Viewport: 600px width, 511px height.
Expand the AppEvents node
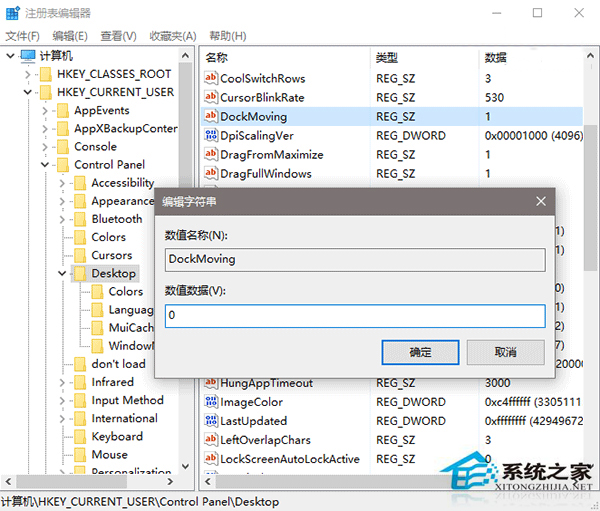coord(45,111)
